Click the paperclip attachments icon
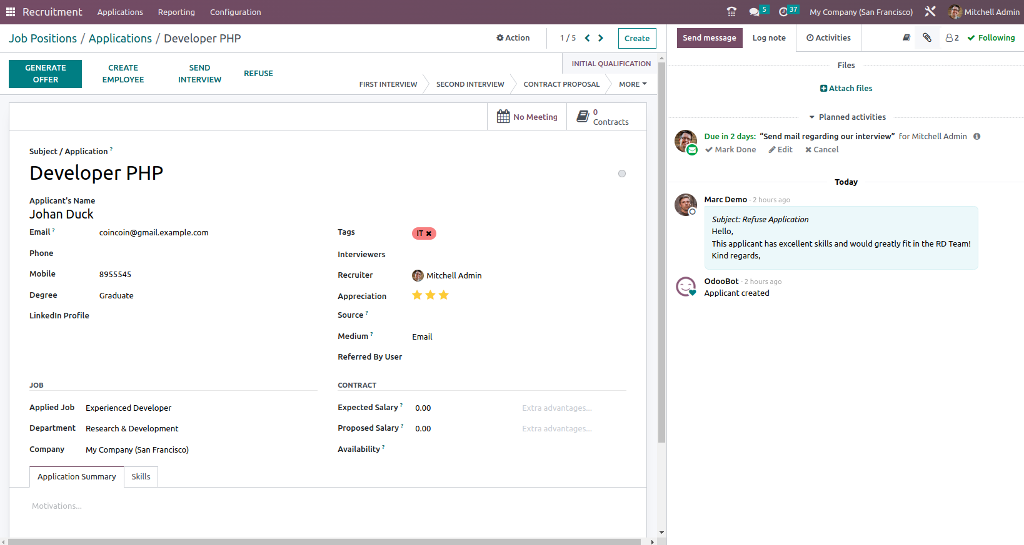Screen dimensions: 1024x545 [927, 38]
